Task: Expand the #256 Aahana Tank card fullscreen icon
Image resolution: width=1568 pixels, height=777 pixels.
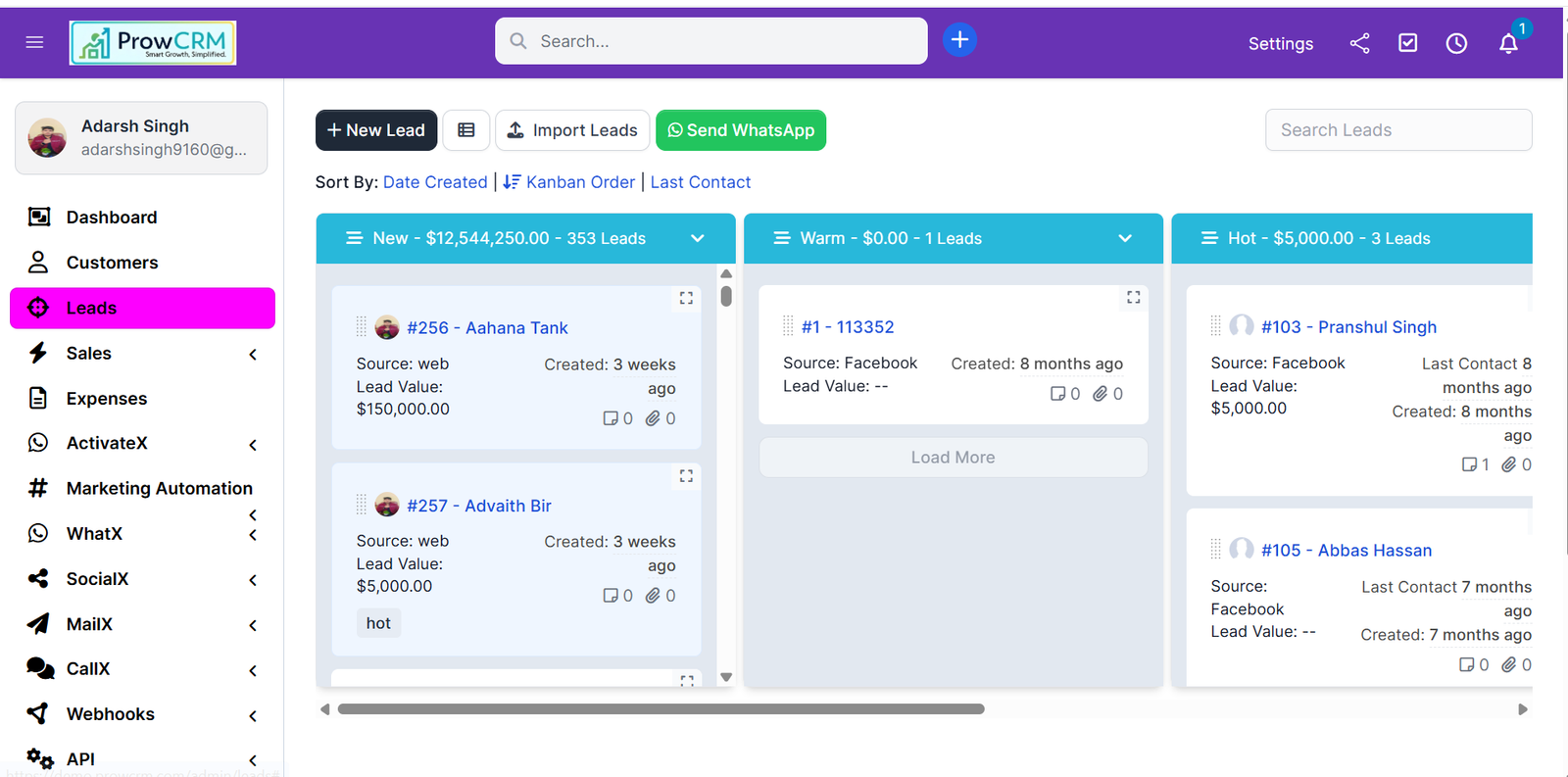Action: [x=686, y=298]
